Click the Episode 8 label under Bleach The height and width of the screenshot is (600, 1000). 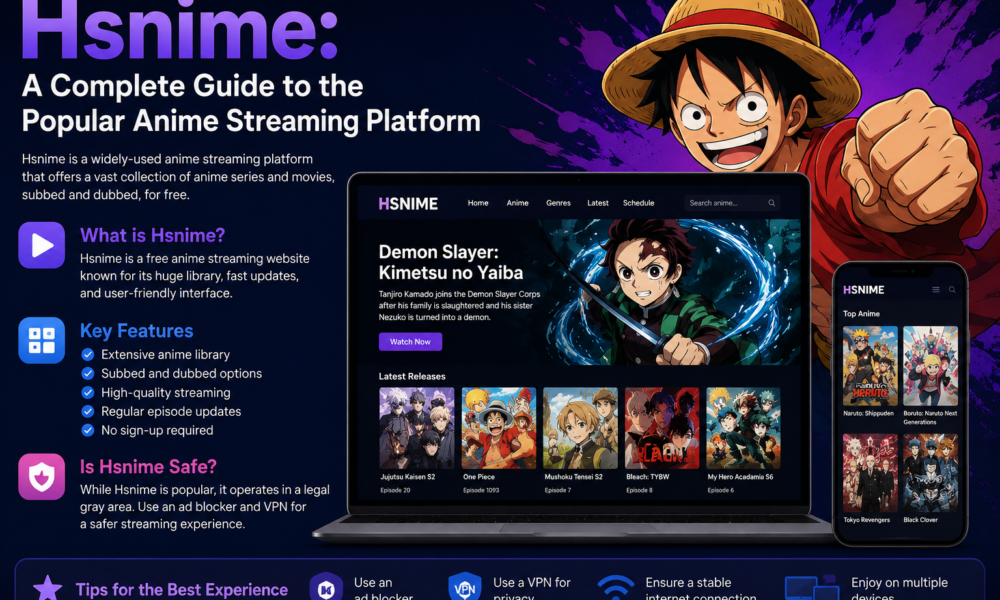[639, 490]
